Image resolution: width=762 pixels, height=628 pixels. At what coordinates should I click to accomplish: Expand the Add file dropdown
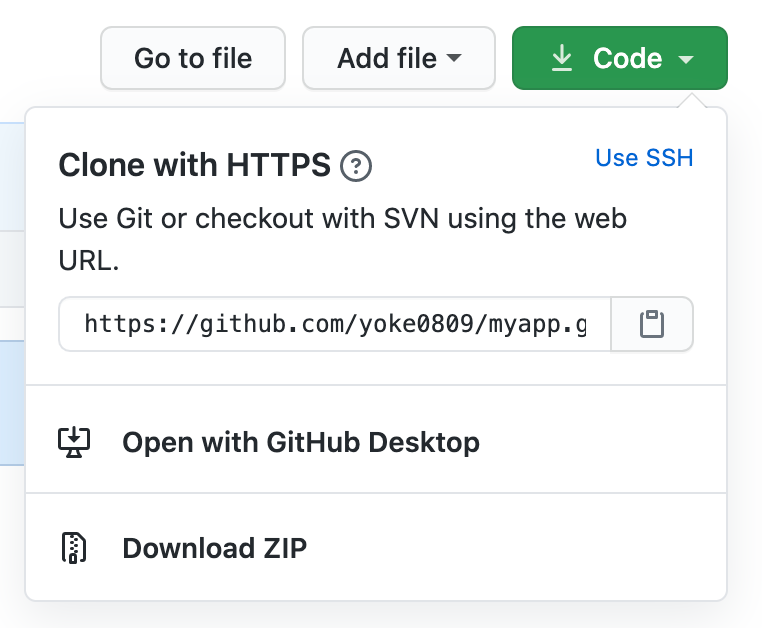coord(399,58)
